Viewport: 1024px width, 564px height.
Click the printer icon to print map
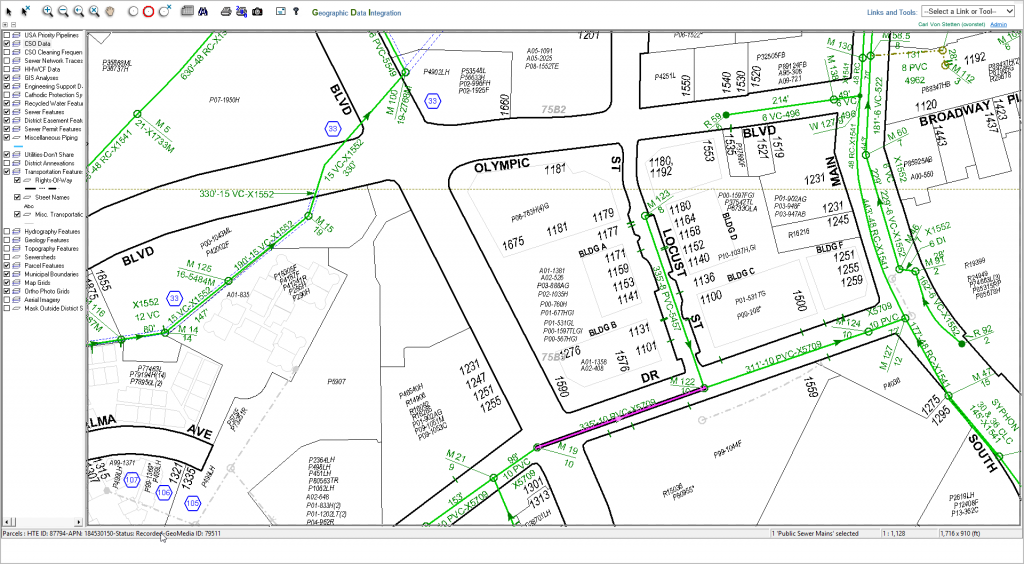pos(226,11)
